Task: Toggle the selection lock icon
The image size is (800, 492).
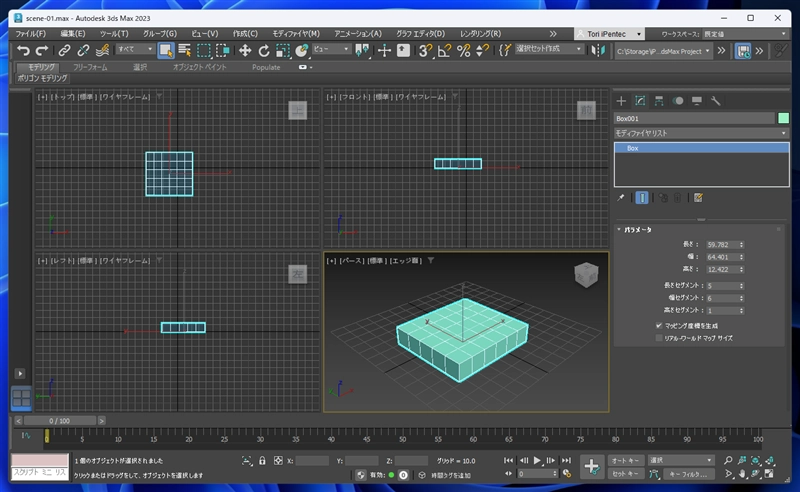Action: point(262,460)
